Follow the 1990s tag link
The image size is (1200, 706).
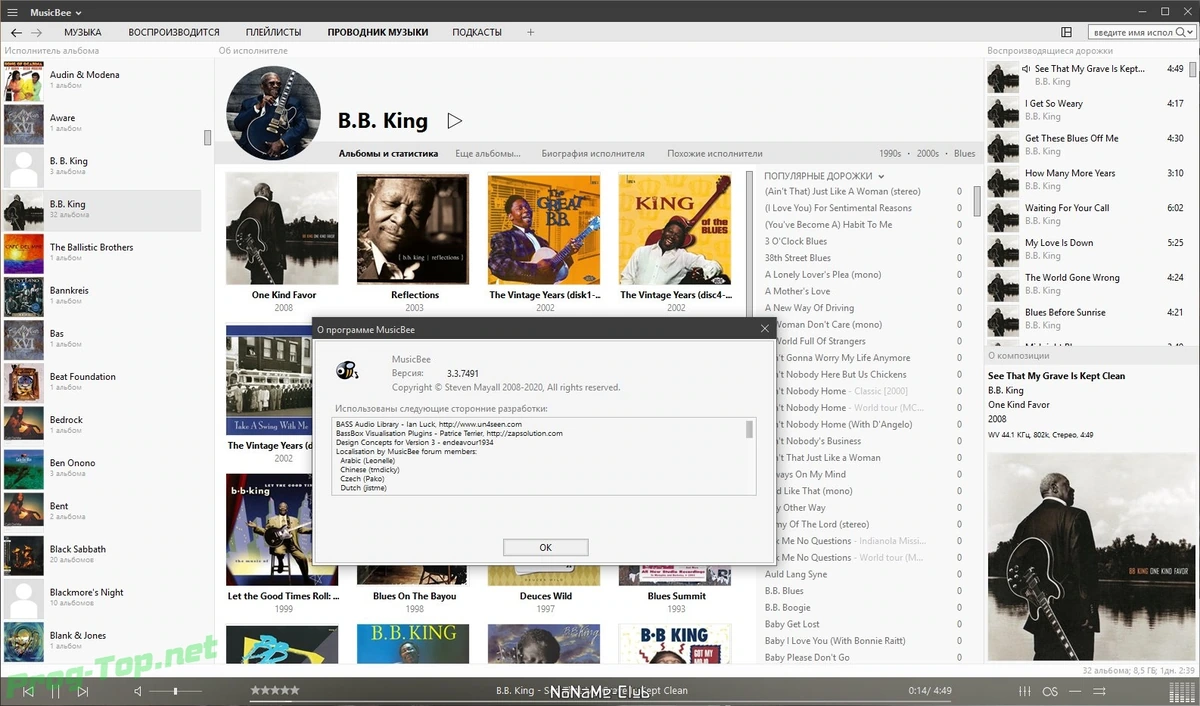click(x=890, y=154)
